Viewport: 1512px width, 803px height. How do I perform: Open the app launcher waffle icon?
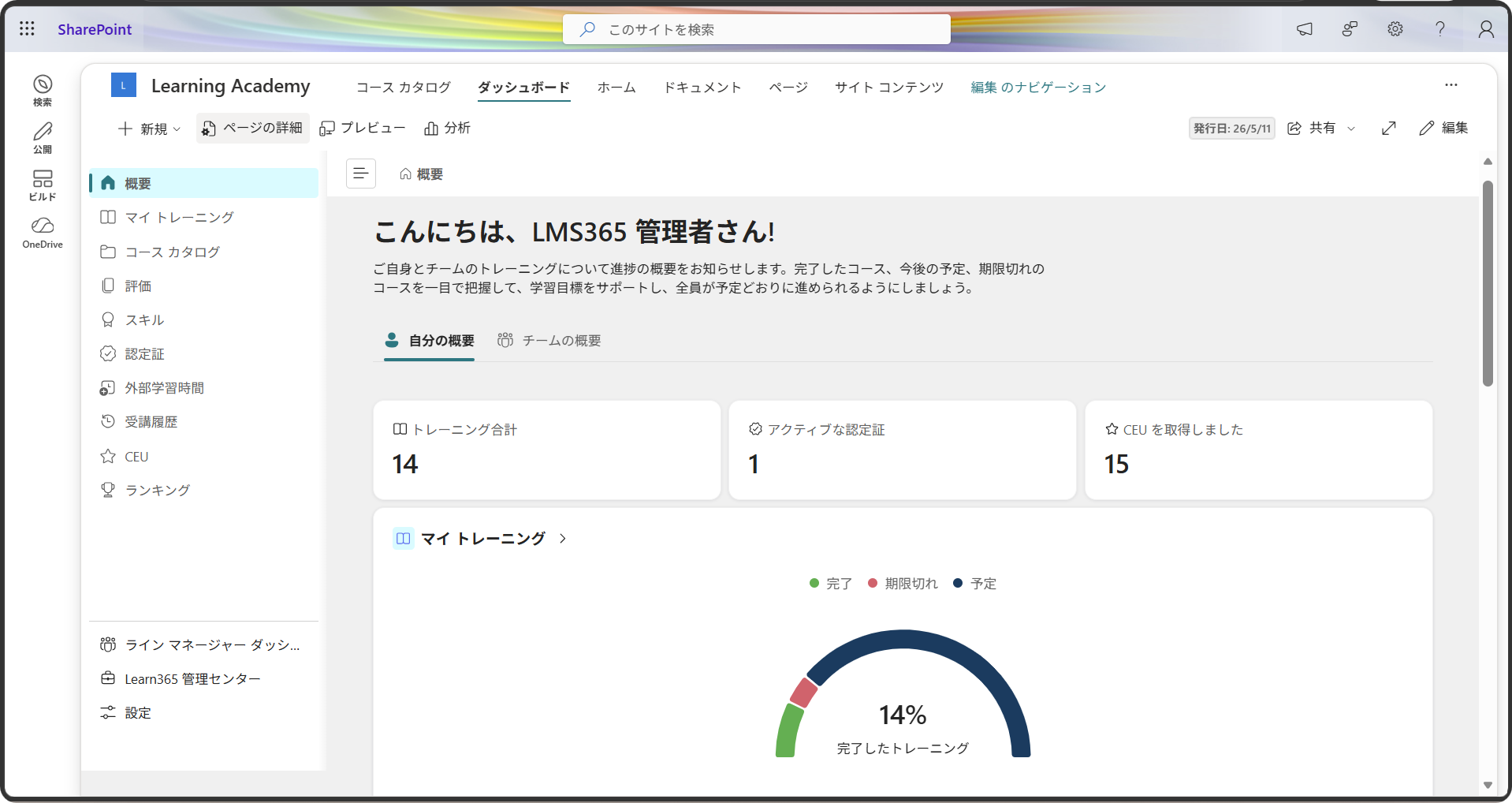[x=27, y=29]
